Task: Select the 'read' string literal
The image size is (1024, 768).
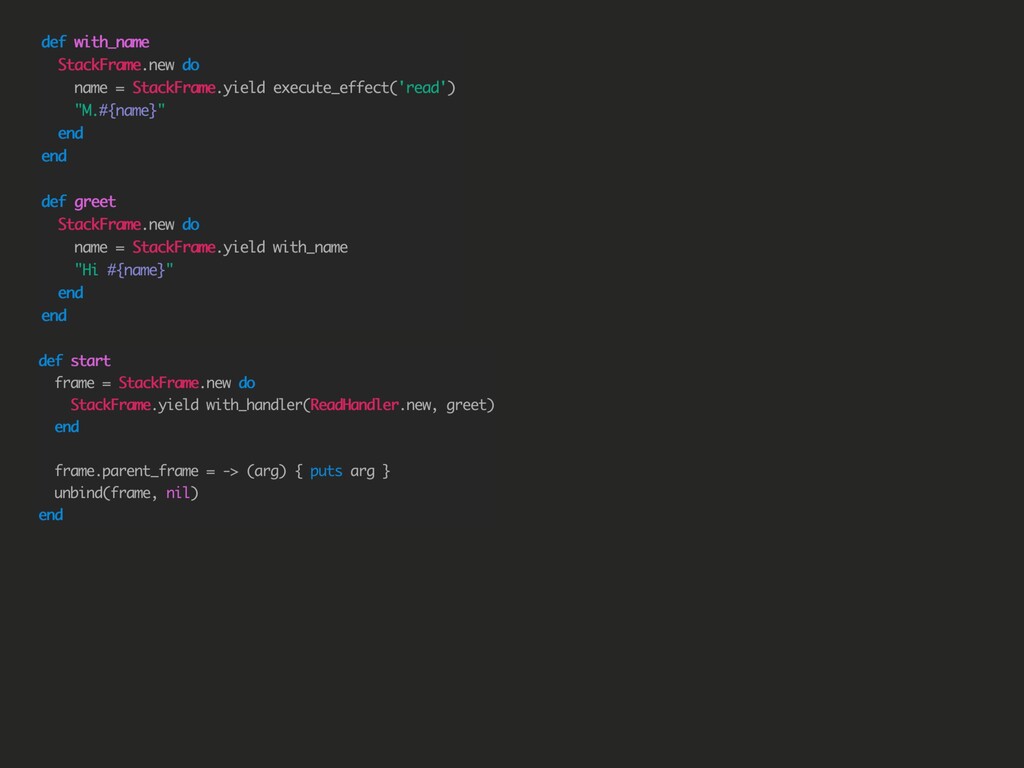Action: 423,88
